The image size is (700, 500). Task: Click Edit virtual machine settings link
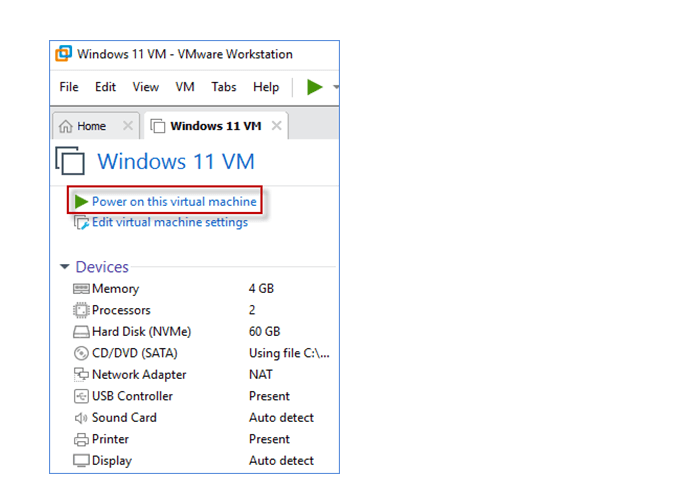(x=169, y=222)
